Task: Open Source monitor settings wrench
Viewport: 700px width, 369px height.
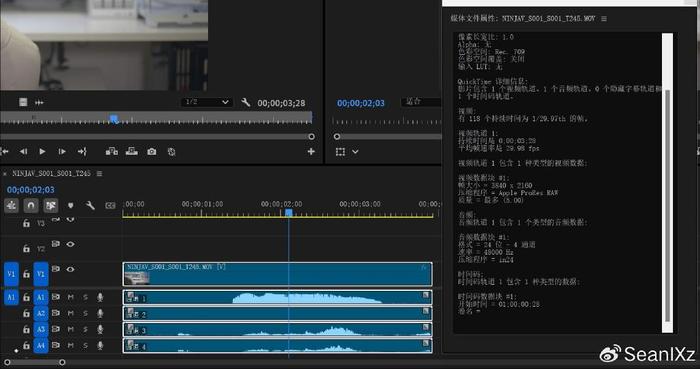Action: (246, 103)
